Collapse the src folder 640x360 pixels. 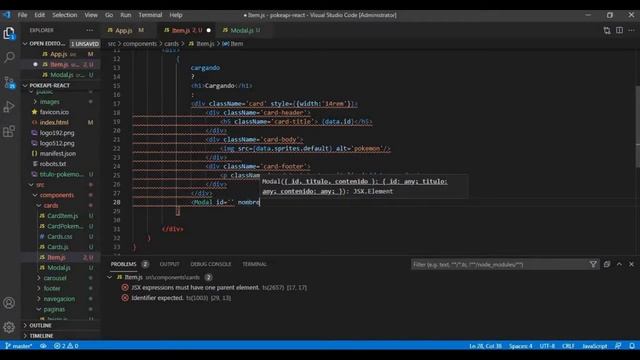pyautogui.click(x=40, y=184)
